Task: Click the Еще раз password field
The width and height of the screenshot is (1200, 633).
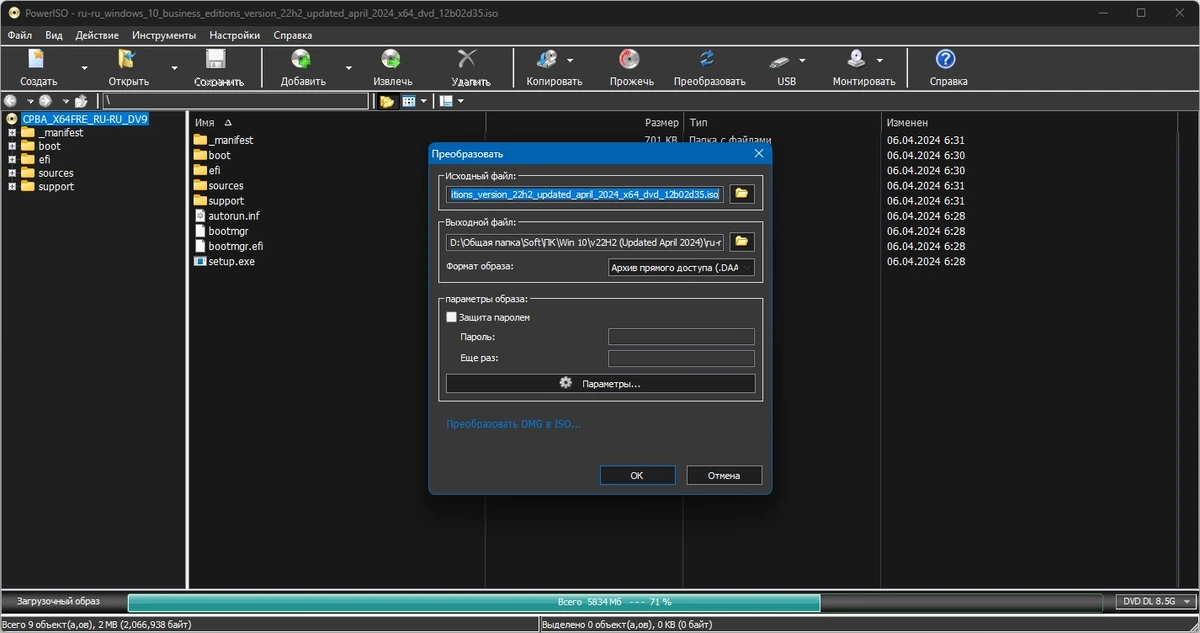Action: 681,358
